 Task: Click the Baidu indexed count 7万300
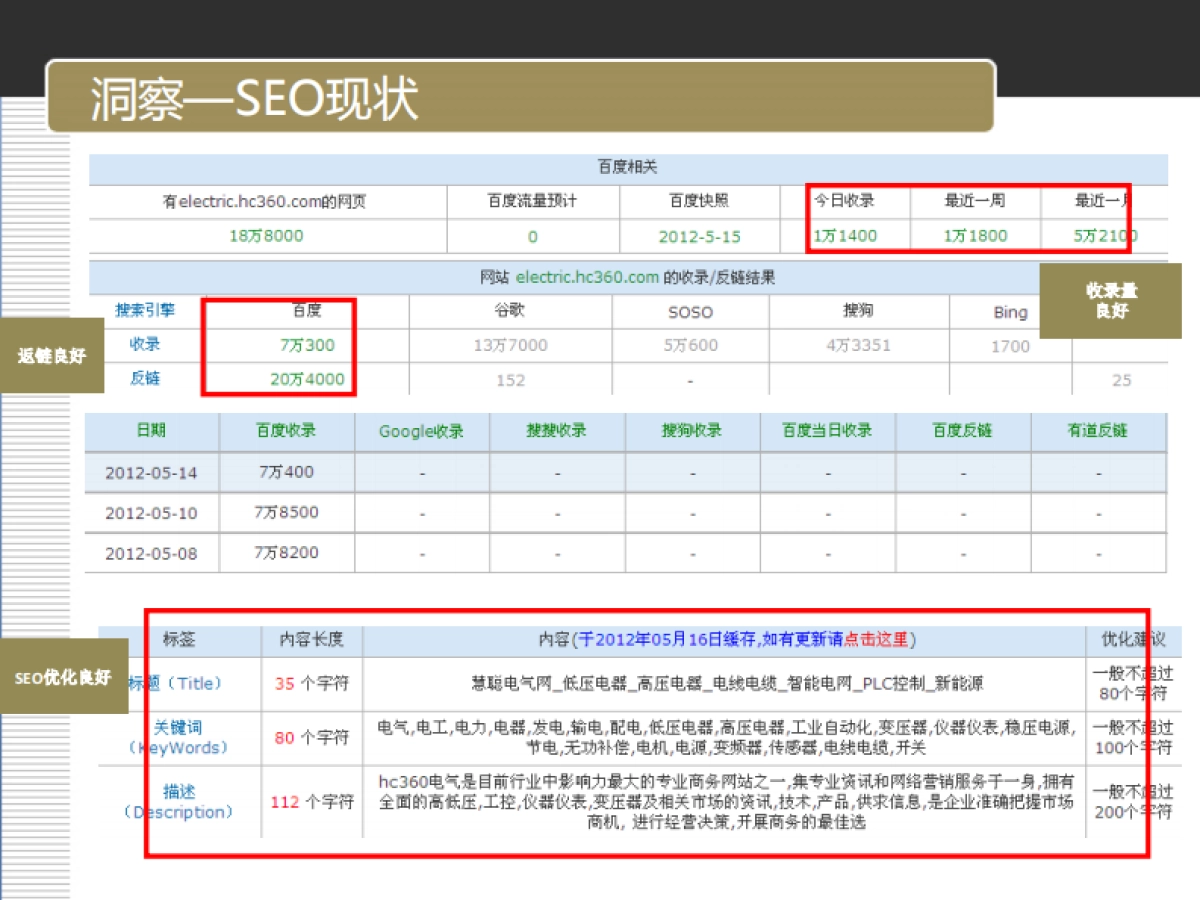(307, 345)
